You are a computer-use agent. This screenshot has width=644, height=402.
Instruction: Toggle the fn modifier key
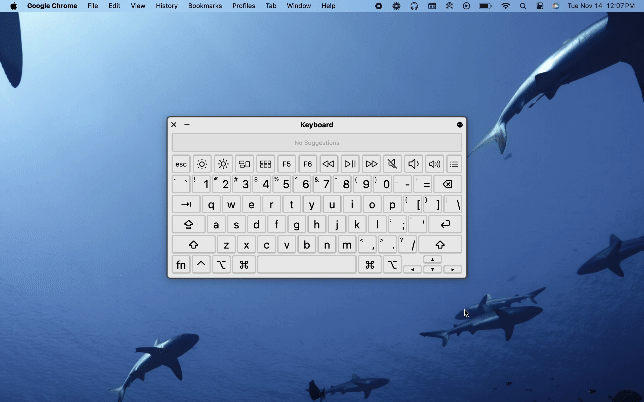(x=181, y=265)
